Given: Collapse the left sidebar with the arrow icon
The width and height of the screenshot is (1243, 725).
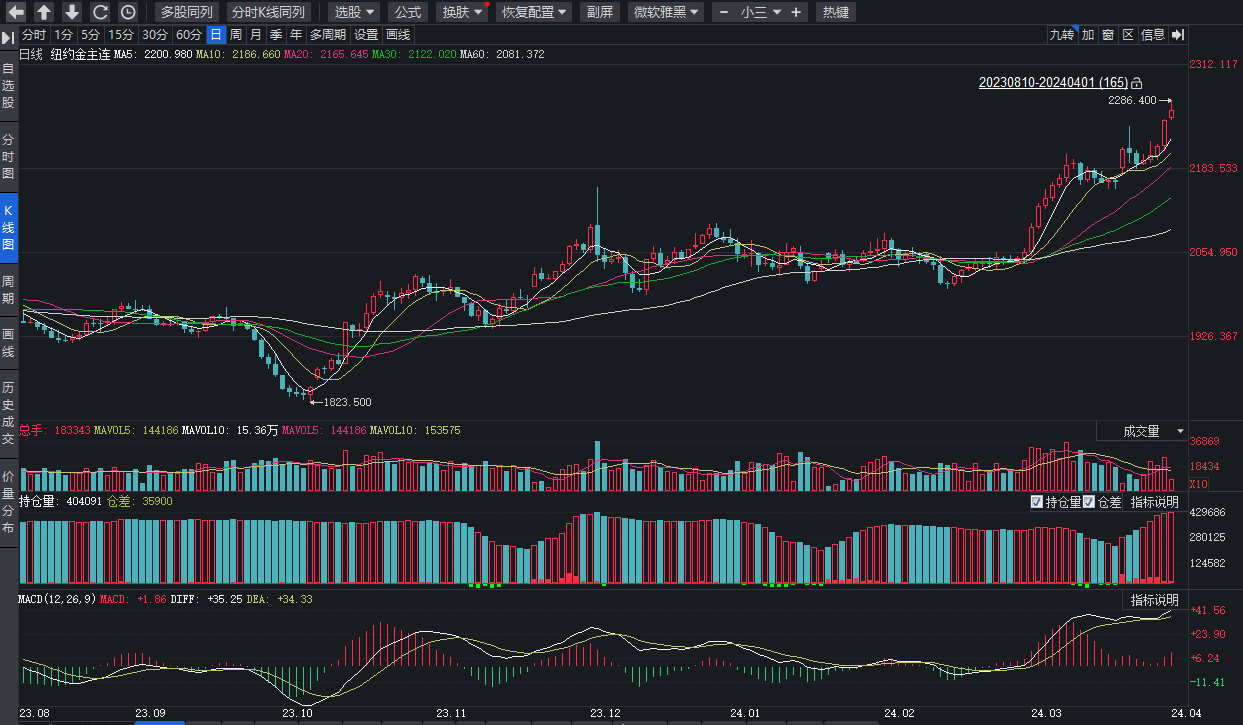Looking at the screenshot, I should 8,36.
